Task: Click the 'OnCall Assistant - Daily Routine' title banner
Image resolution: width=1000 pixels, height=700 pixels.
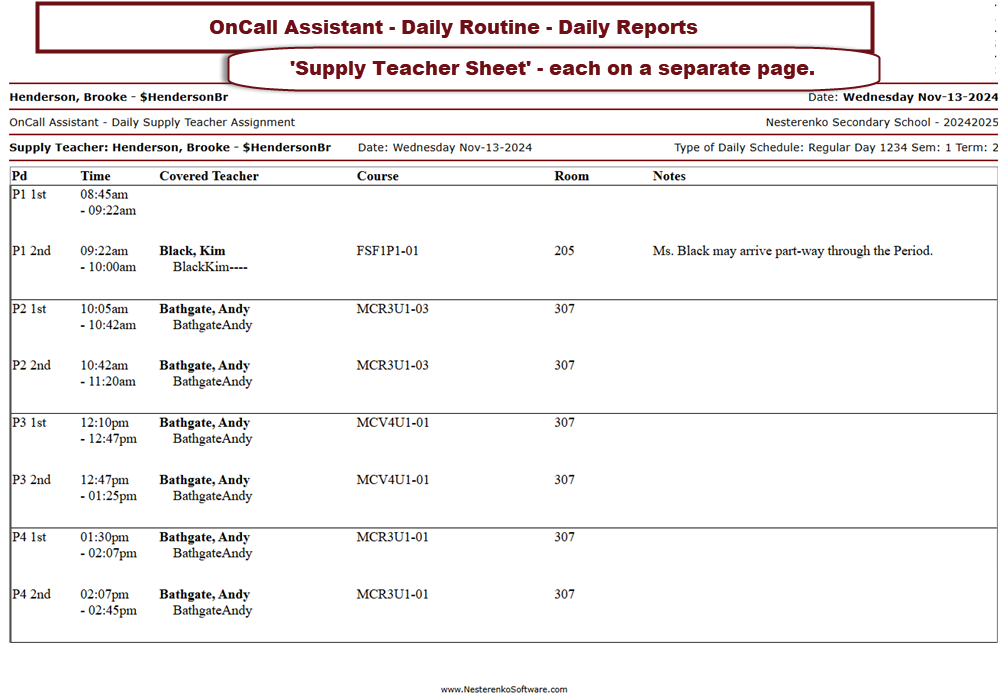Action: click(x=454, y=27)
